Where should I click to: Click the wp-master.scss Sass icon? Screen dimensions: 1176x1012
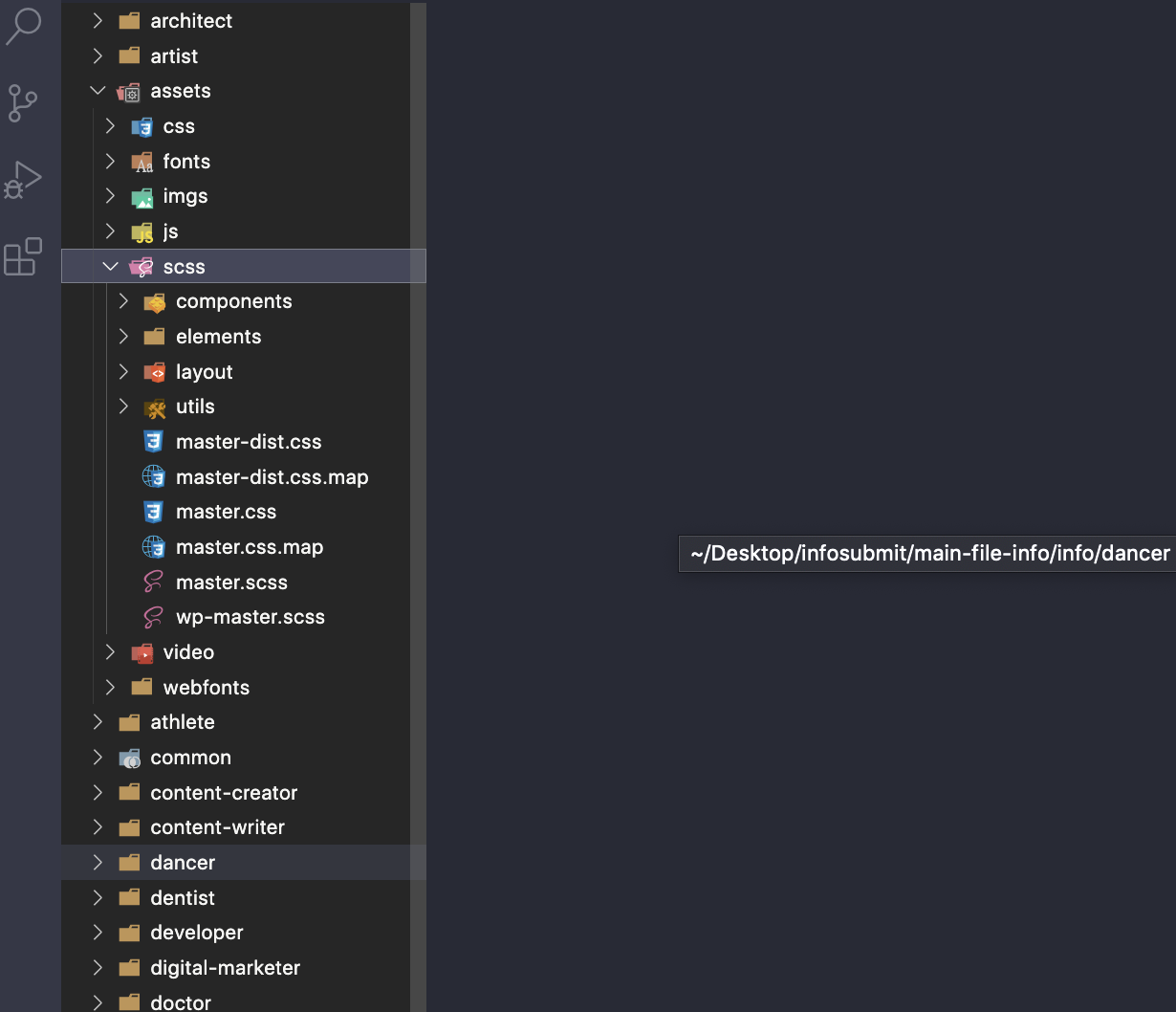[x=153, y=617]
